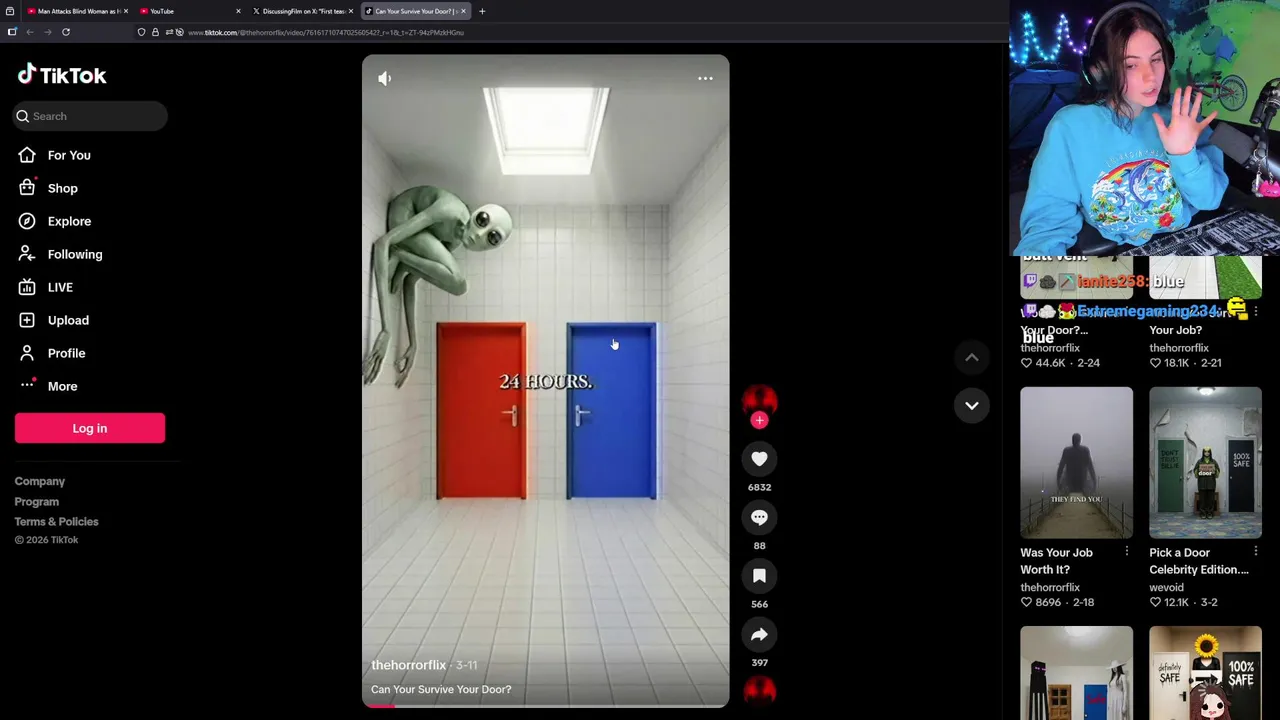Open 'Pick a Door Celebrity Edition' thumbnail

point(1205,462)
